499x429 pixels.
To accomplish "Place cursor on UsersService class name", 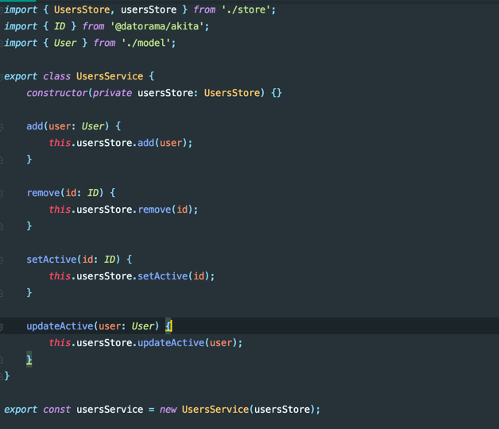I will pyautogui.click(x=110, y=76).
